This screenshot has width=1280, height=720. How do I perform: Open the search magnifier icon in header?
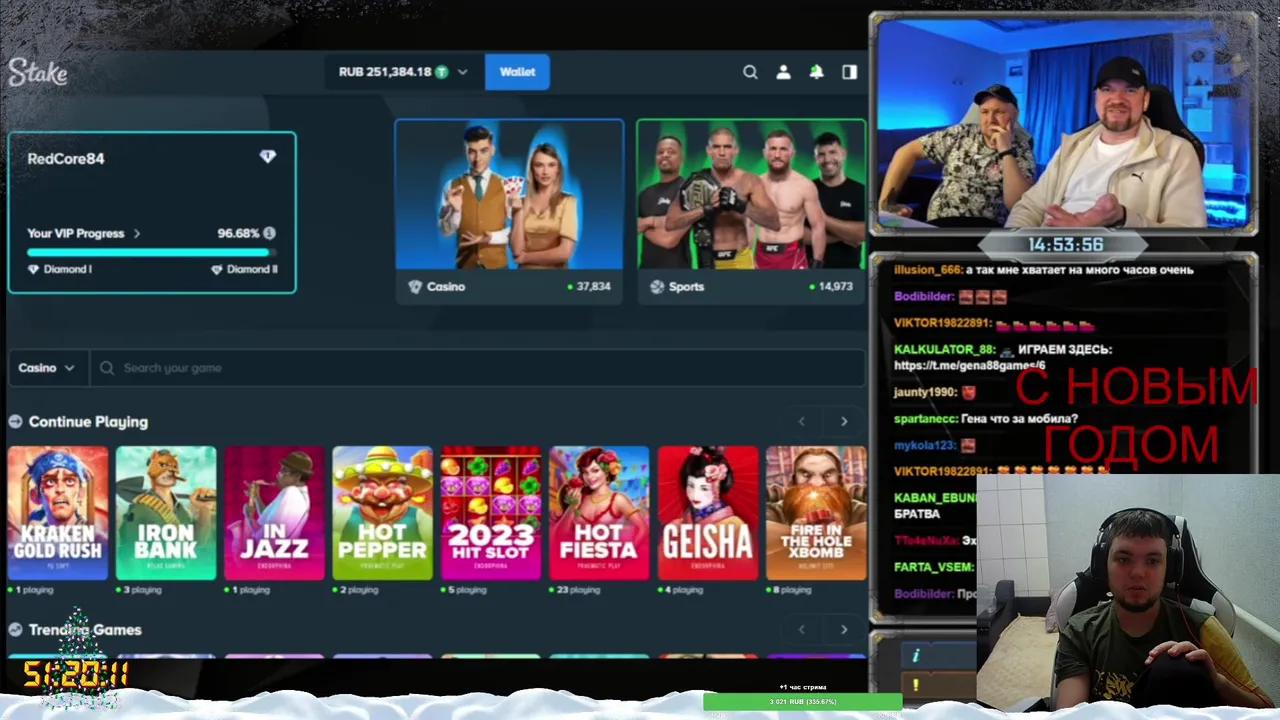pos(750,72)
